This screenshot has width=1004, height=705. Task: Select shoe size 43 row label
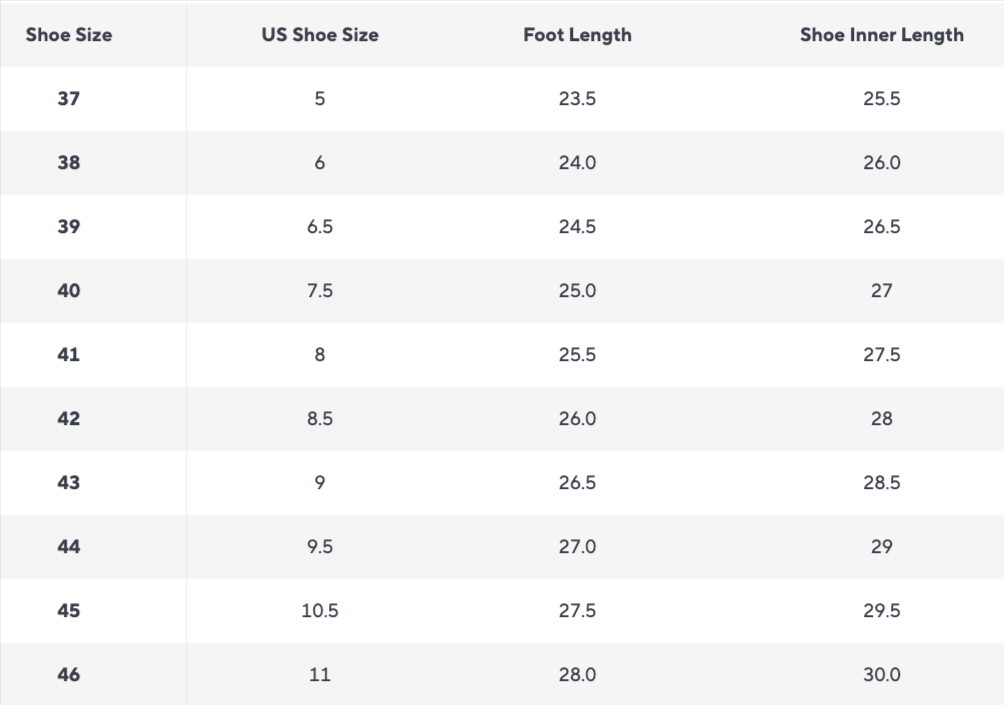69,483
